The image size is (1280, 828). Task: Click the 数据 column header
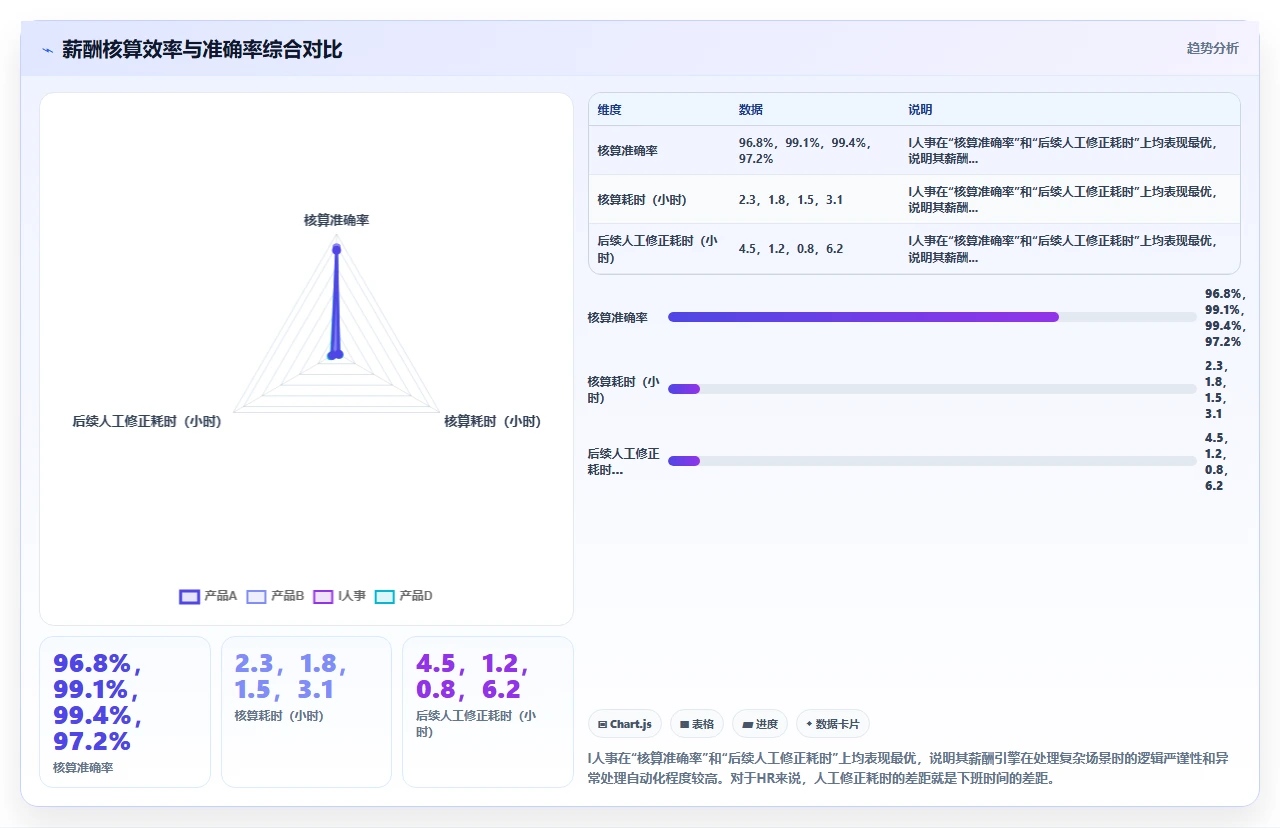click(751, 110)
